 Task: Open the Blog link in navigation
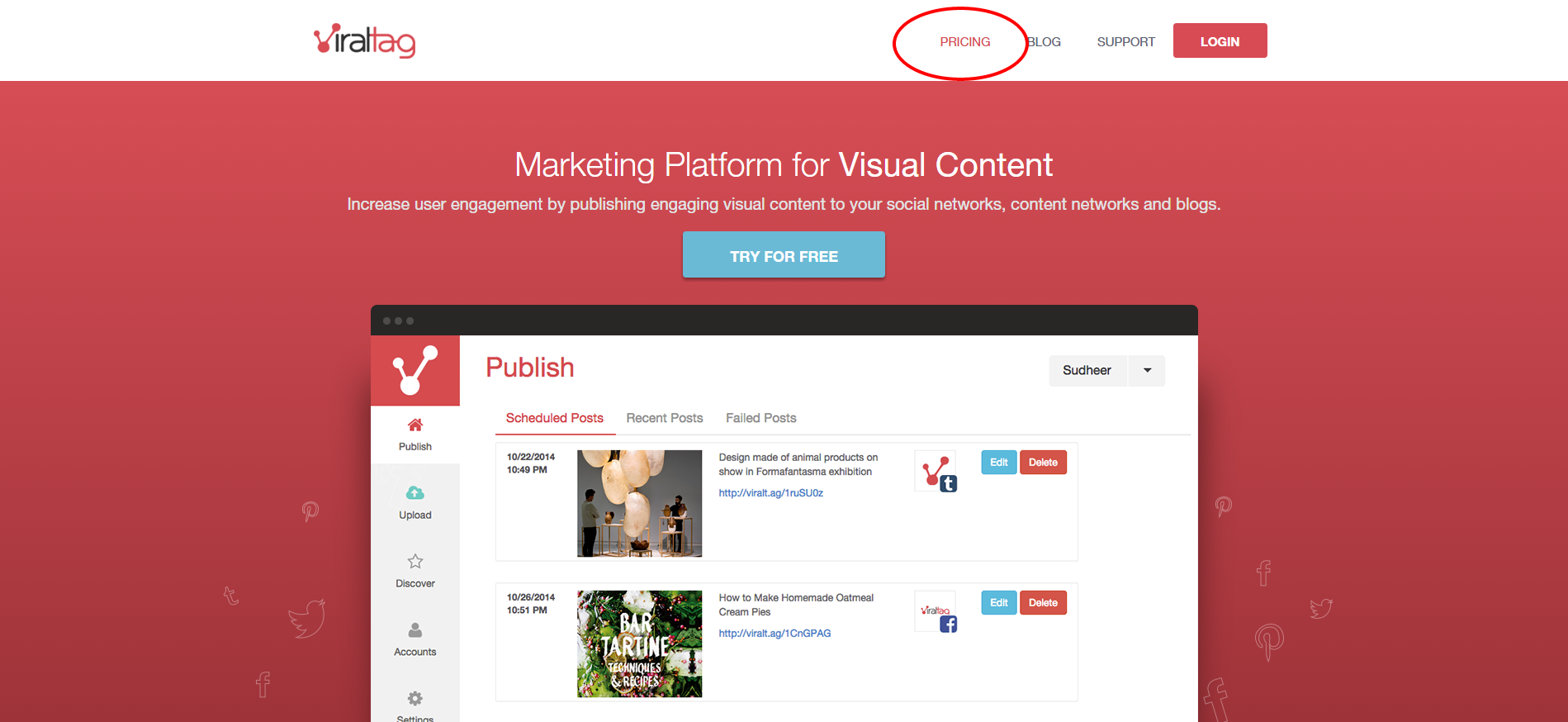point(1044,42)
